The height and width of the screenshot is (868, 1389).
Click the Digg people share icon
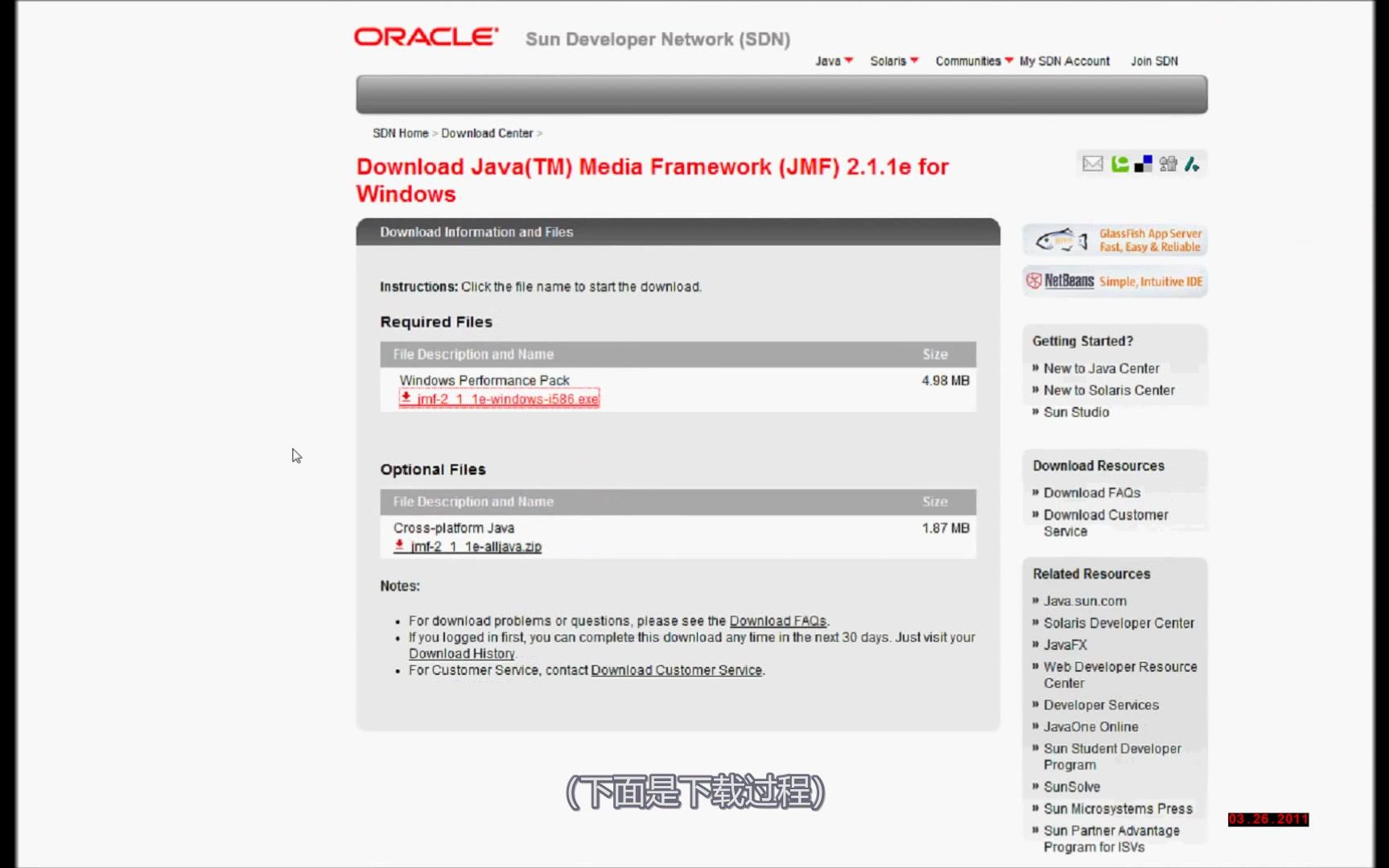(1168, 164)
